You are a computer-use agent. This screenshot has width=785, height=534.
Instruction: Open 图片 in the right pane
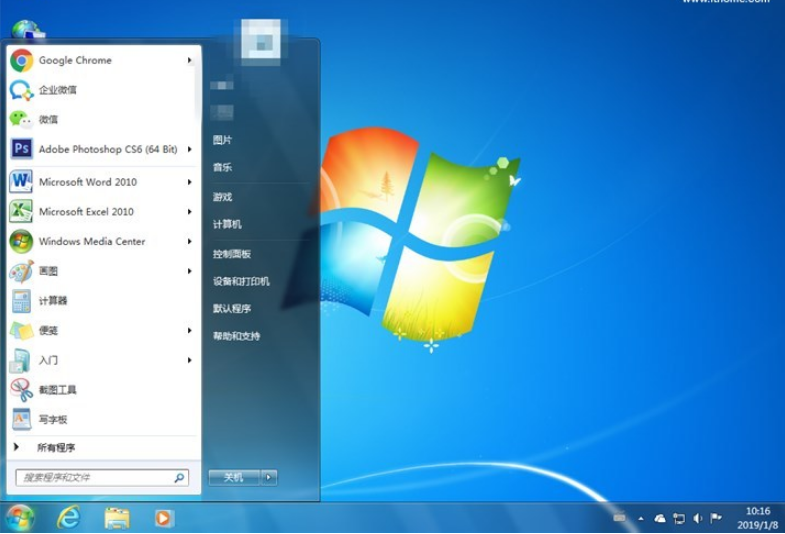click(x=222, y=140)
